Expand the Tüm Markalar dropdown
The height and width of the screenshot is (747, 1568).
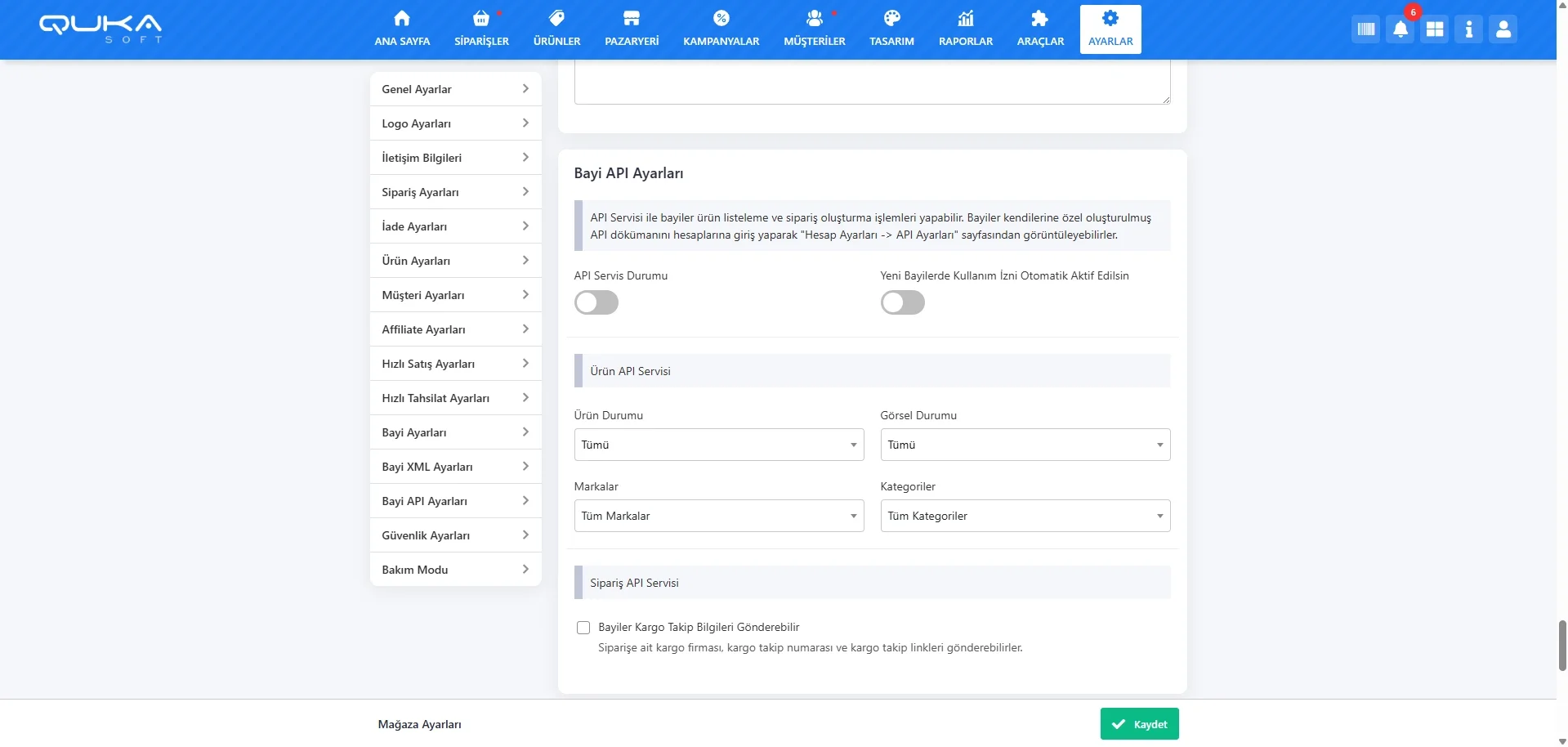718,516
